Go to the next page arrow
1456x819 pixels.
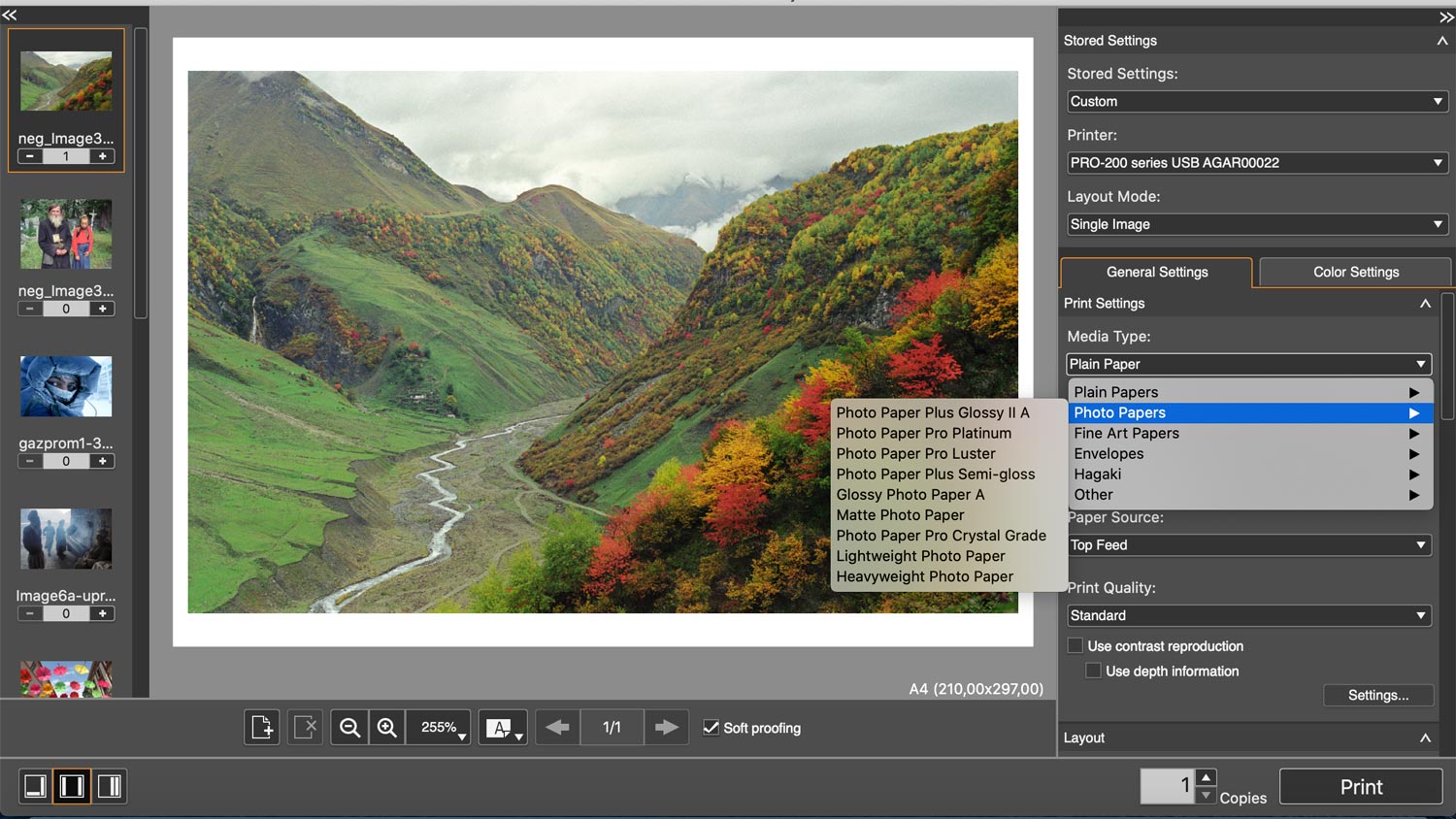click(666, 727)
